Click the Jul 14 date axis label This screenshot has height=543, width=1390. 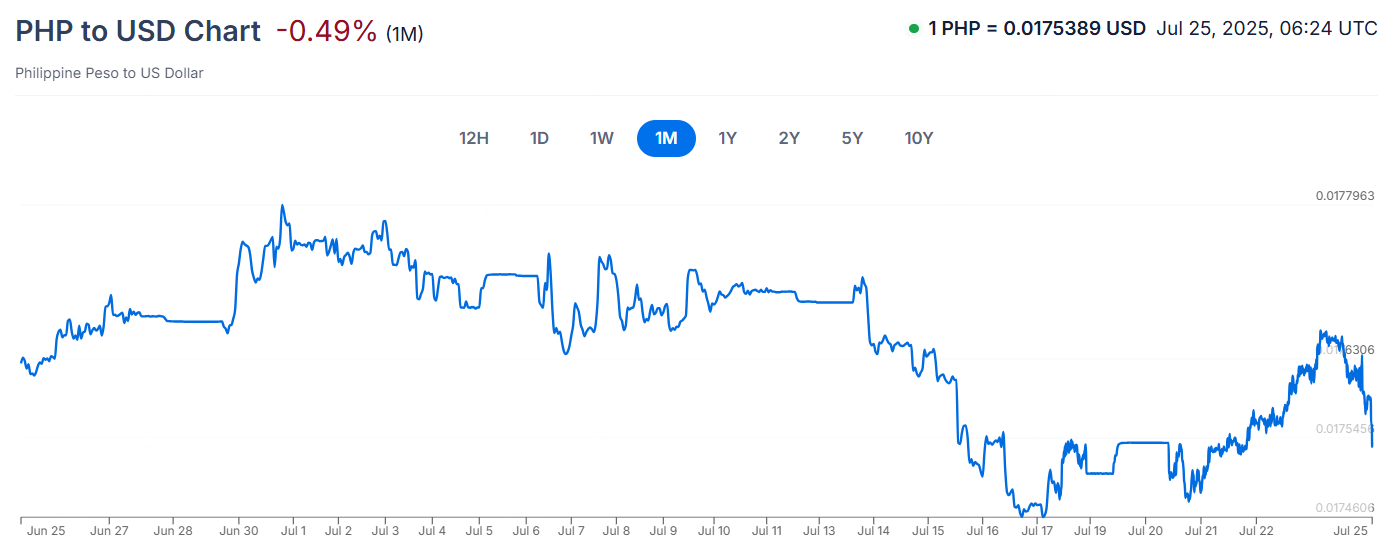[874, 530]
